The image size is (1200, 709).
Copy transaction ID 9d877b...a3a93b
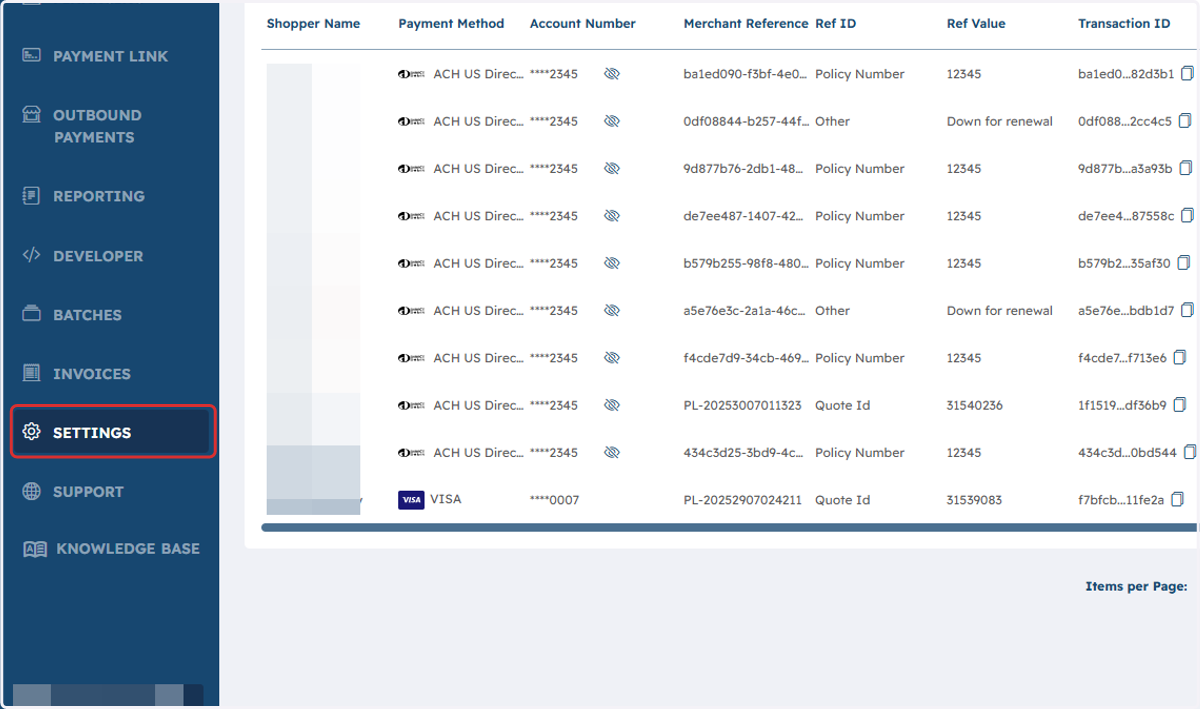pyautogui.click(x=1186, y=168)
